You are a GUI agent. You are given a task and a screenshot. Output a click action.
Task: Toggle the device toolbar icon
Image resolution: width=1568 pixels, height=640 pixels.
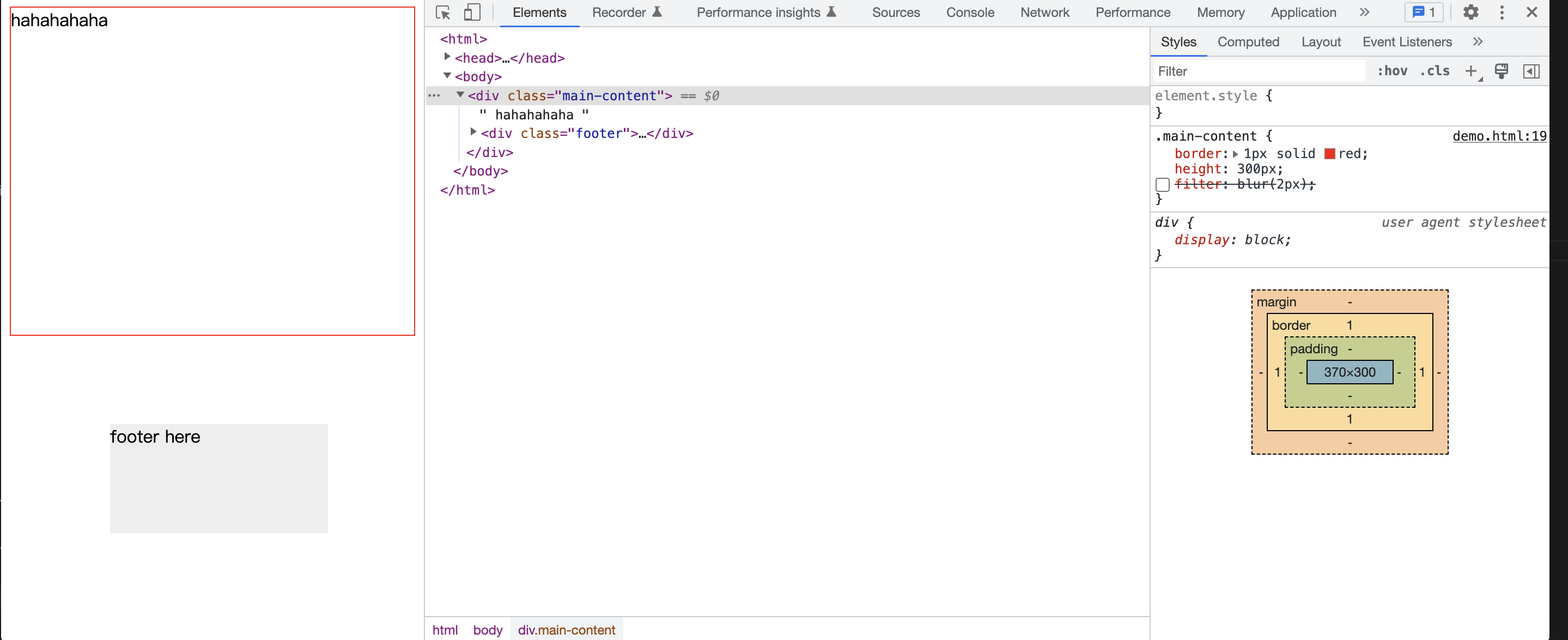pyautogui.click(x=472, y=12)
